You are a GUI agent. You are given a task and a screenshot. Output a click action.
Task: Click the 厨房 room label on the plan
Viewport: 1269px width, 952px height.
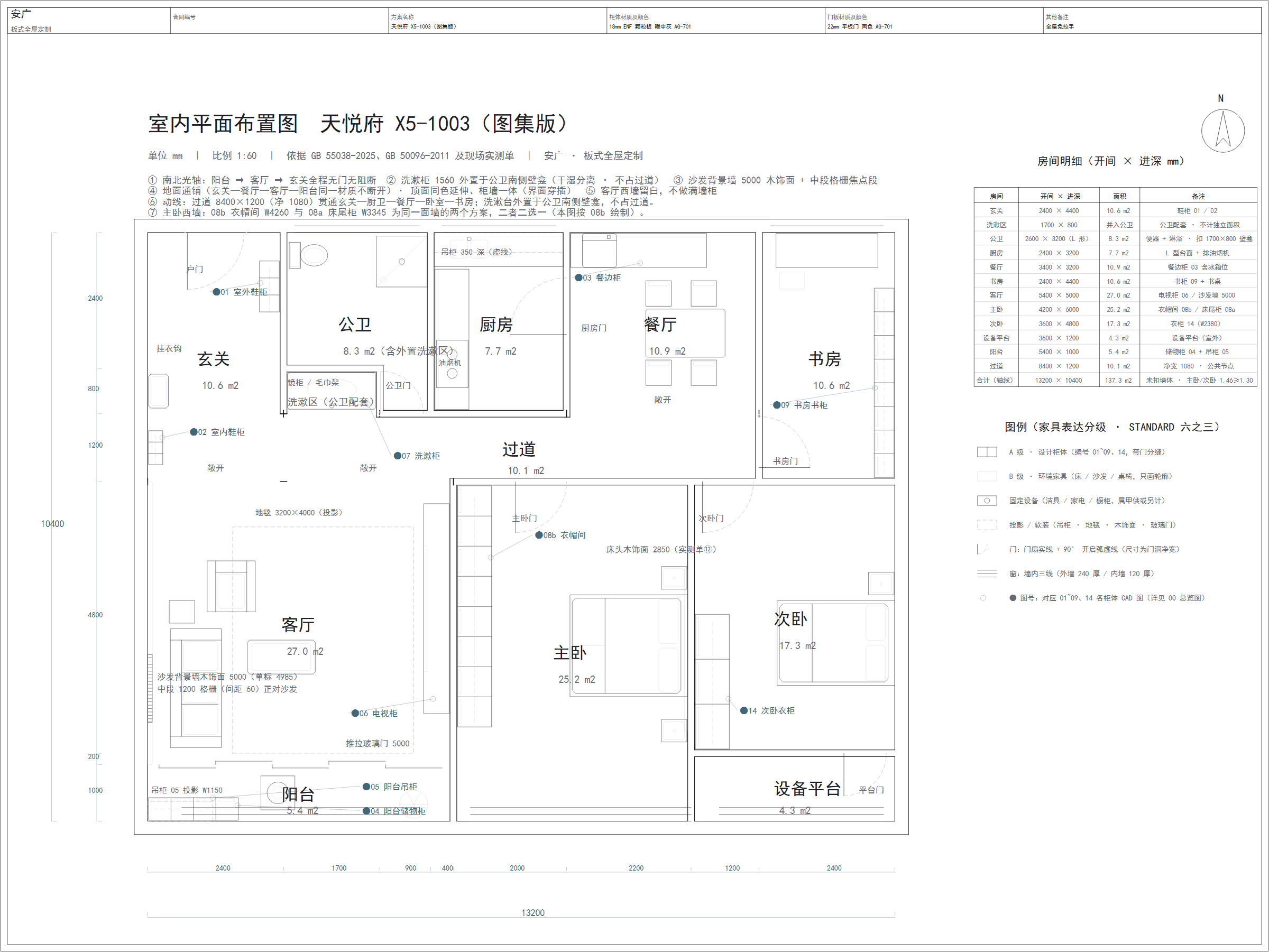tap(496, 325)
